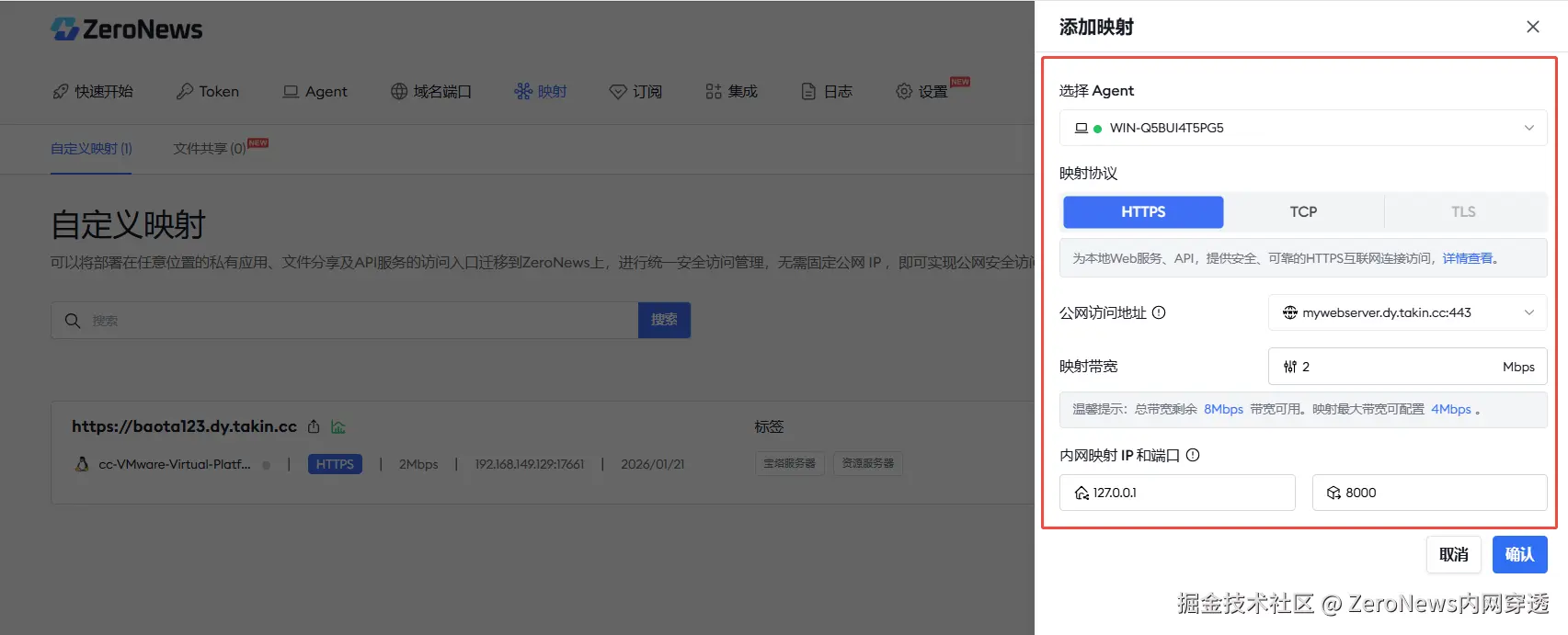Click the ZeroNews logo
The width and height of the screenshot is (1568, 635).
point(127,29)
